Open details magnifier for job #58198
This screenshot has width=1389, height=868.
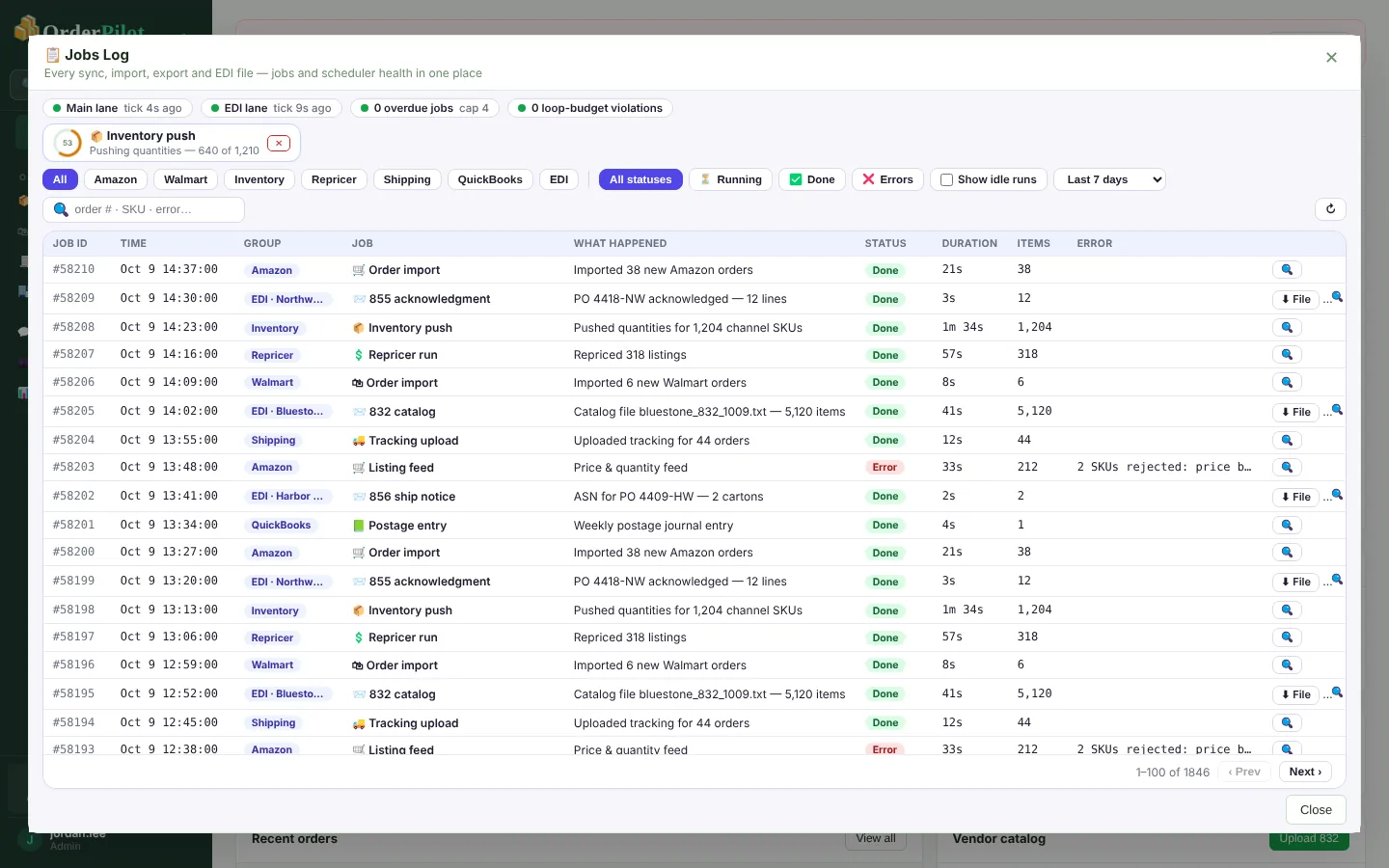pyautogui.click(x=1287, y=610)
